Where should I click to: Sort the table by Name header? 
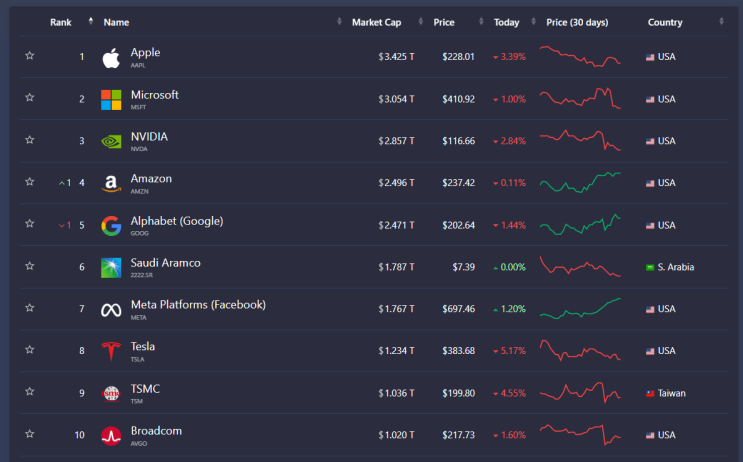tap(116, 22)
